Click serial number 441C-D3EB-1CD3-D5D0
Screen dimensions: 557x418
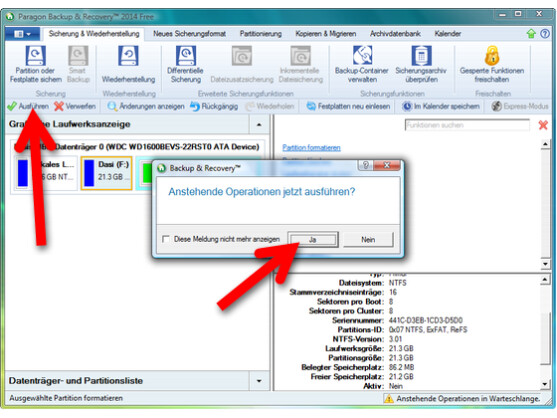tap(426, 320)
